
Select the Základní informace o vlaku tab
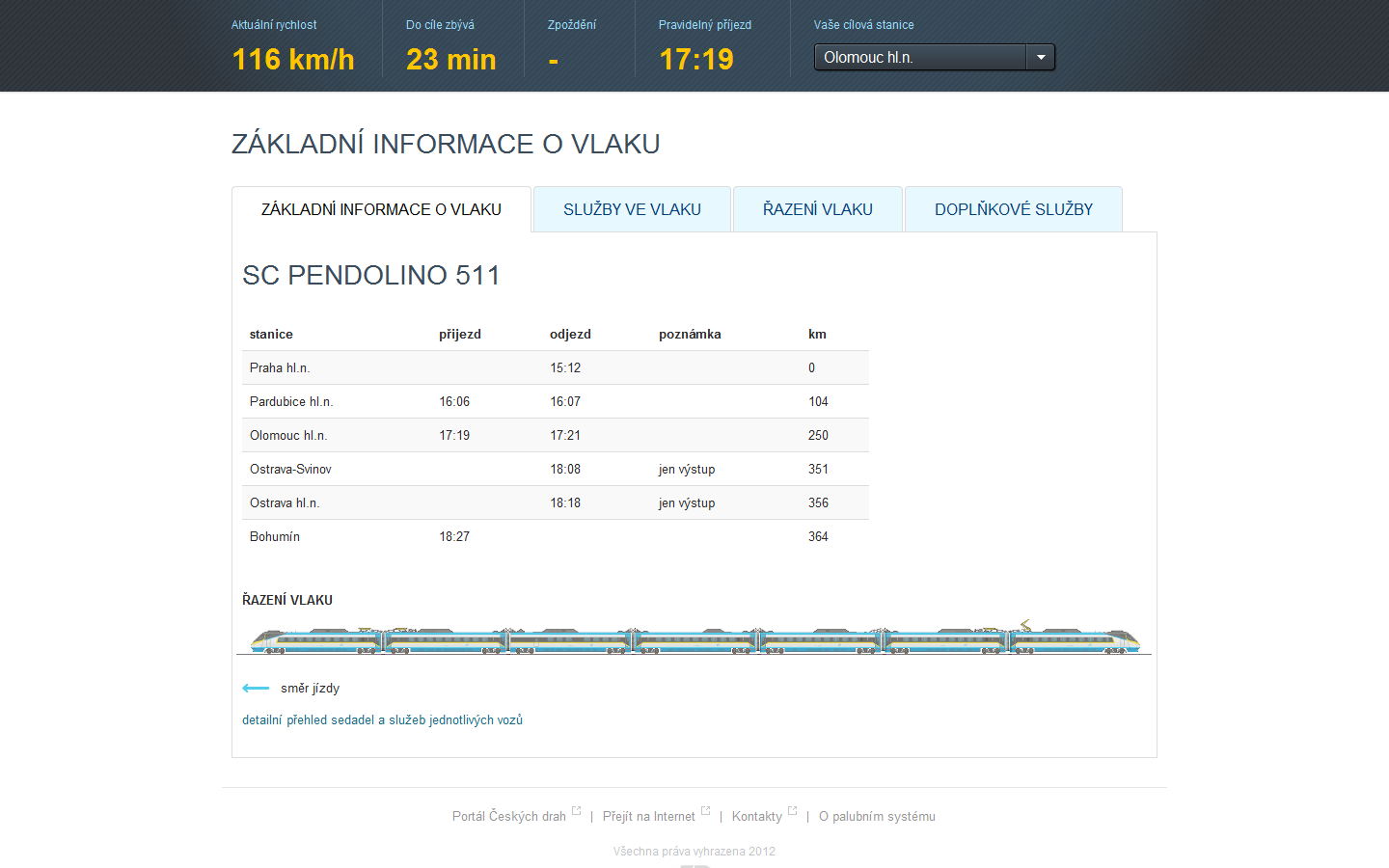pos(381,209)
